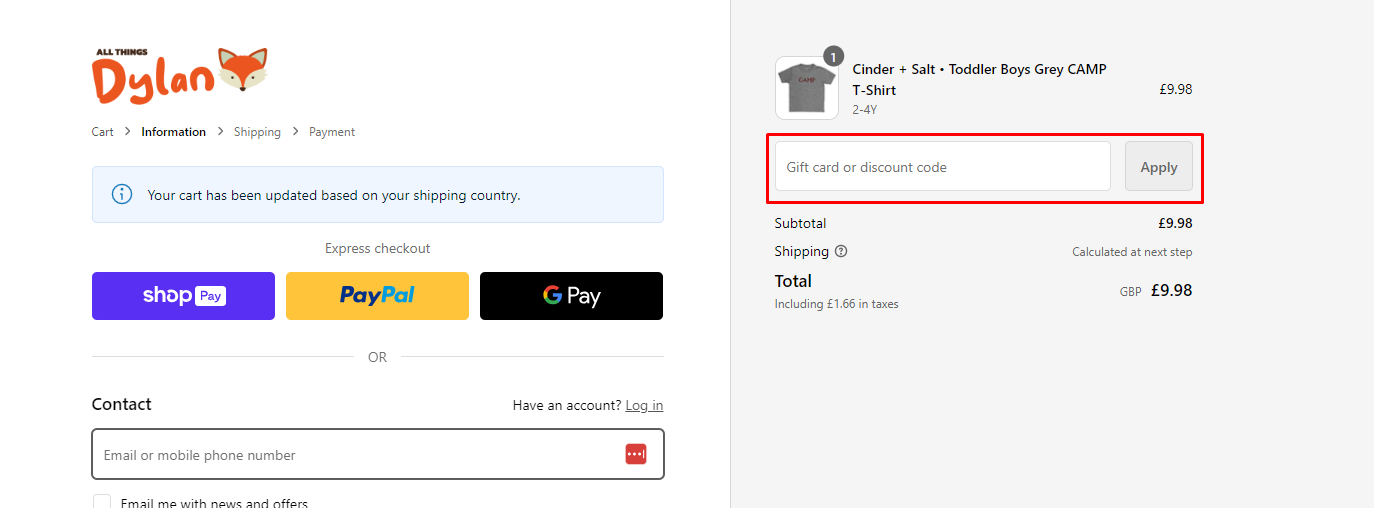This screenshot has width=1374, height=508.
Task: Apply the discount code button
Action: point(1159,166)
